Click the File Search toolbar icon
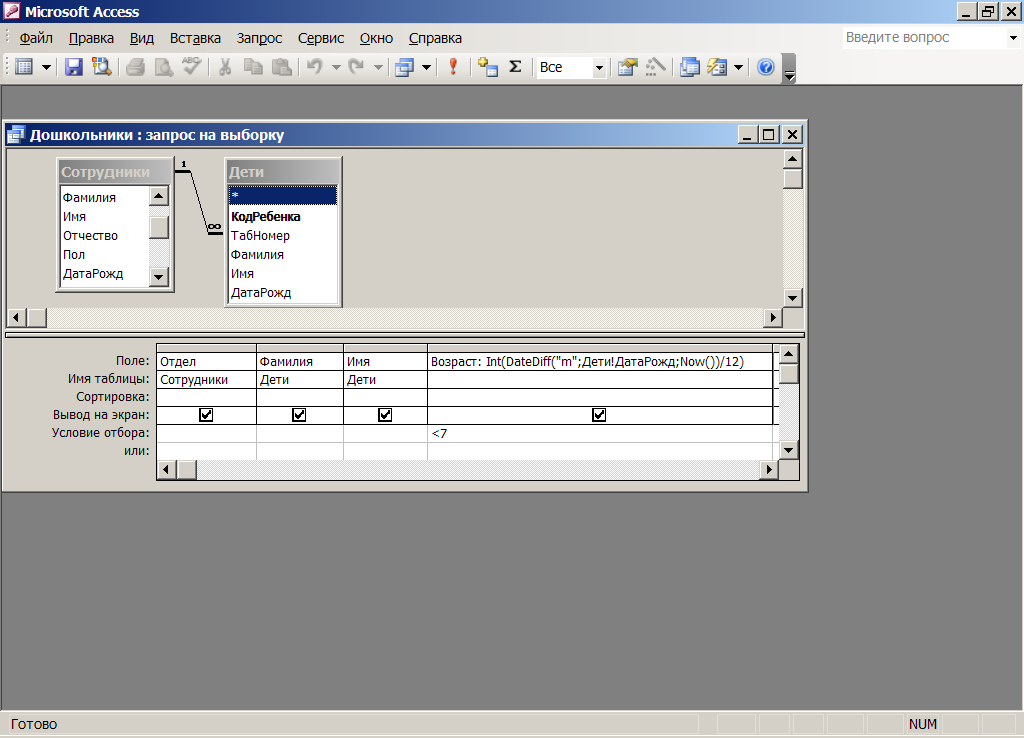 pos(102,67)
